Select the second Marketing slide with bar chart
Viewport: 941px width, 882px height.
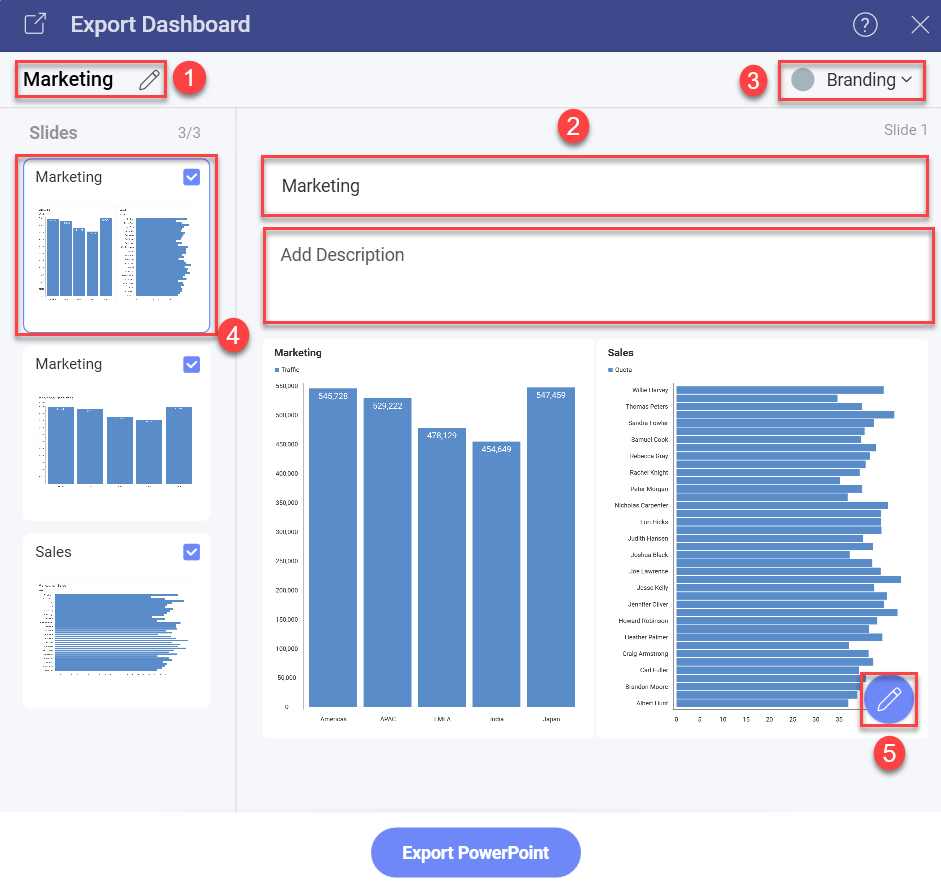pos(116,433)
